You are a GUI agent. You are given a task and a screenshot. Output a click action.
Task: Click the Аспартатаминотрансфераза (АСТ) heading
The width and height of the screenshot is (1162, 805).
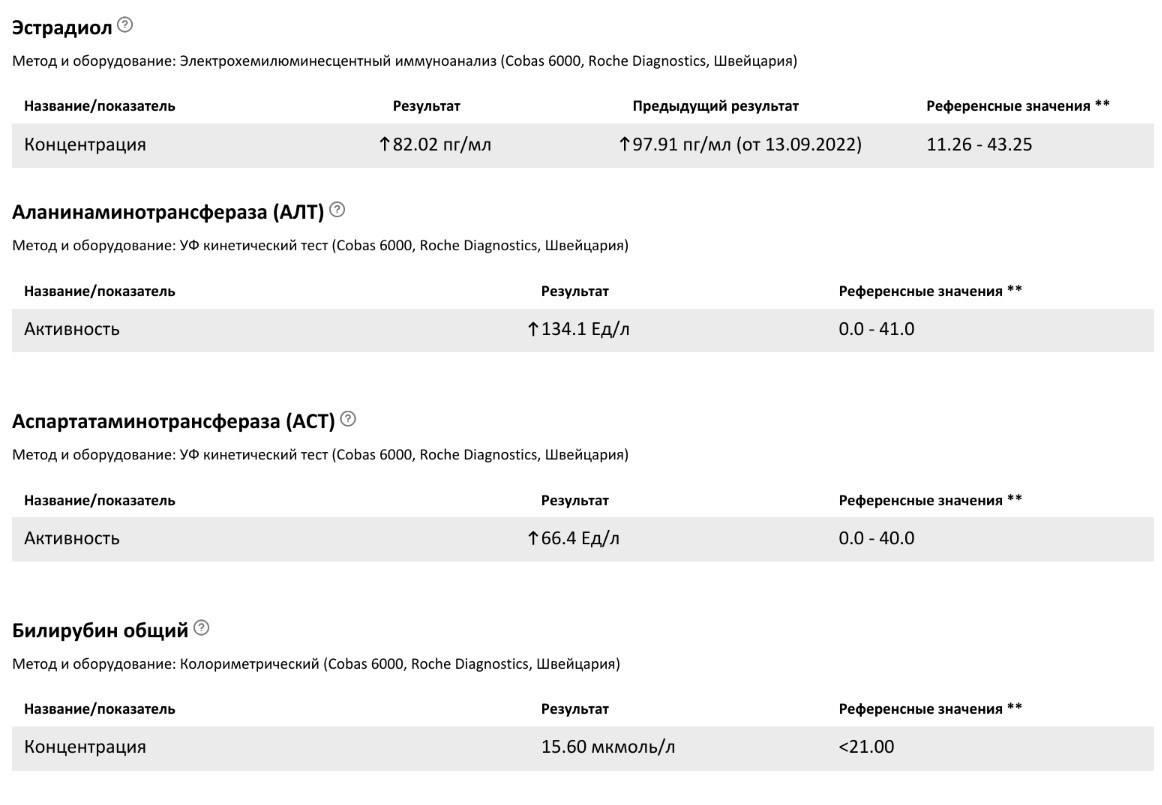click(x=173, y=421)
